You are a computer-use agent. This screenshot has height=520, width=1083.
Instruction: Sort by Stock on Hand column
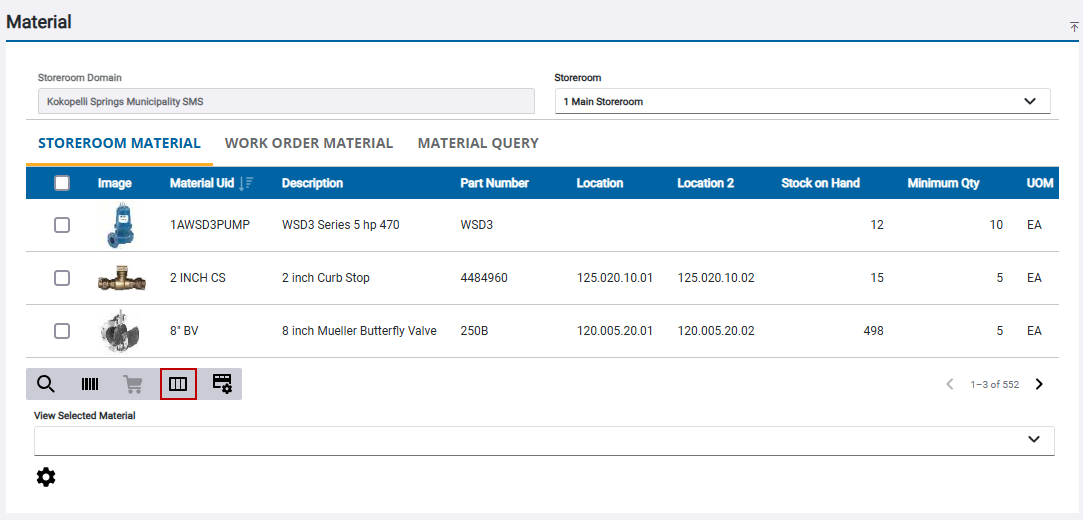click(x=820, y=183)
